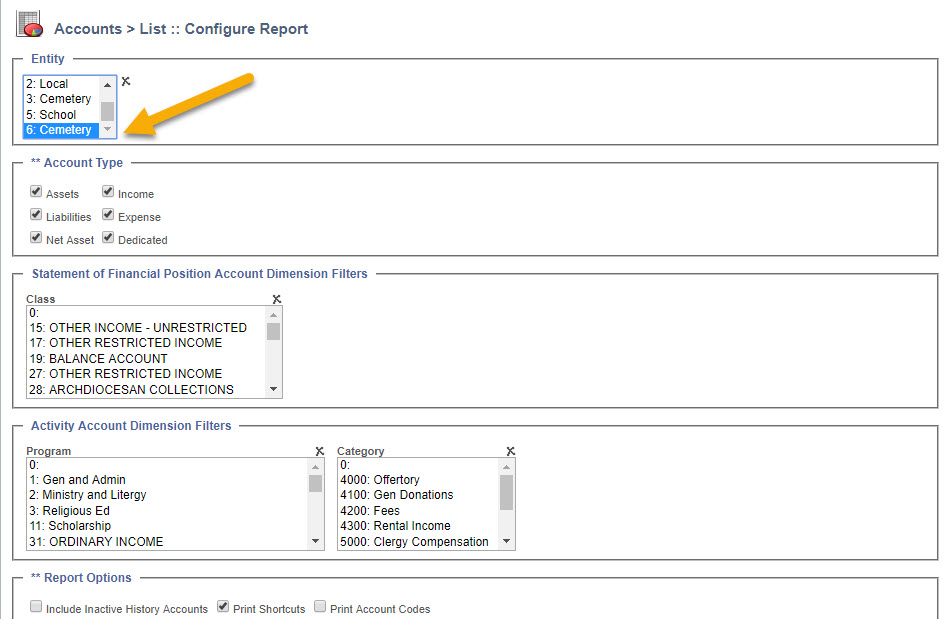
Task: Select entity '3: Cemetery'
Action: (61, 99)
